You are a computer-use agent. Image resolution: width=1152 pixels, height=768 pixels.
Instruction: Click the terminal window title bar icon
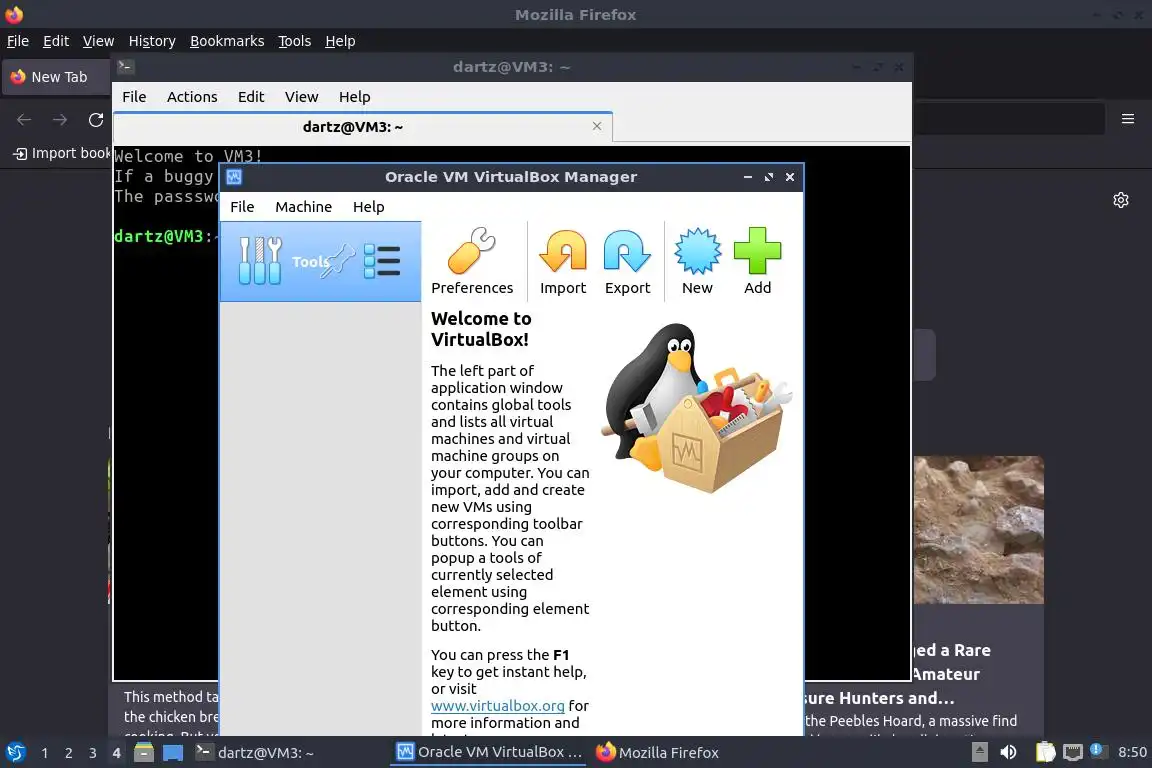pos(125,67)
